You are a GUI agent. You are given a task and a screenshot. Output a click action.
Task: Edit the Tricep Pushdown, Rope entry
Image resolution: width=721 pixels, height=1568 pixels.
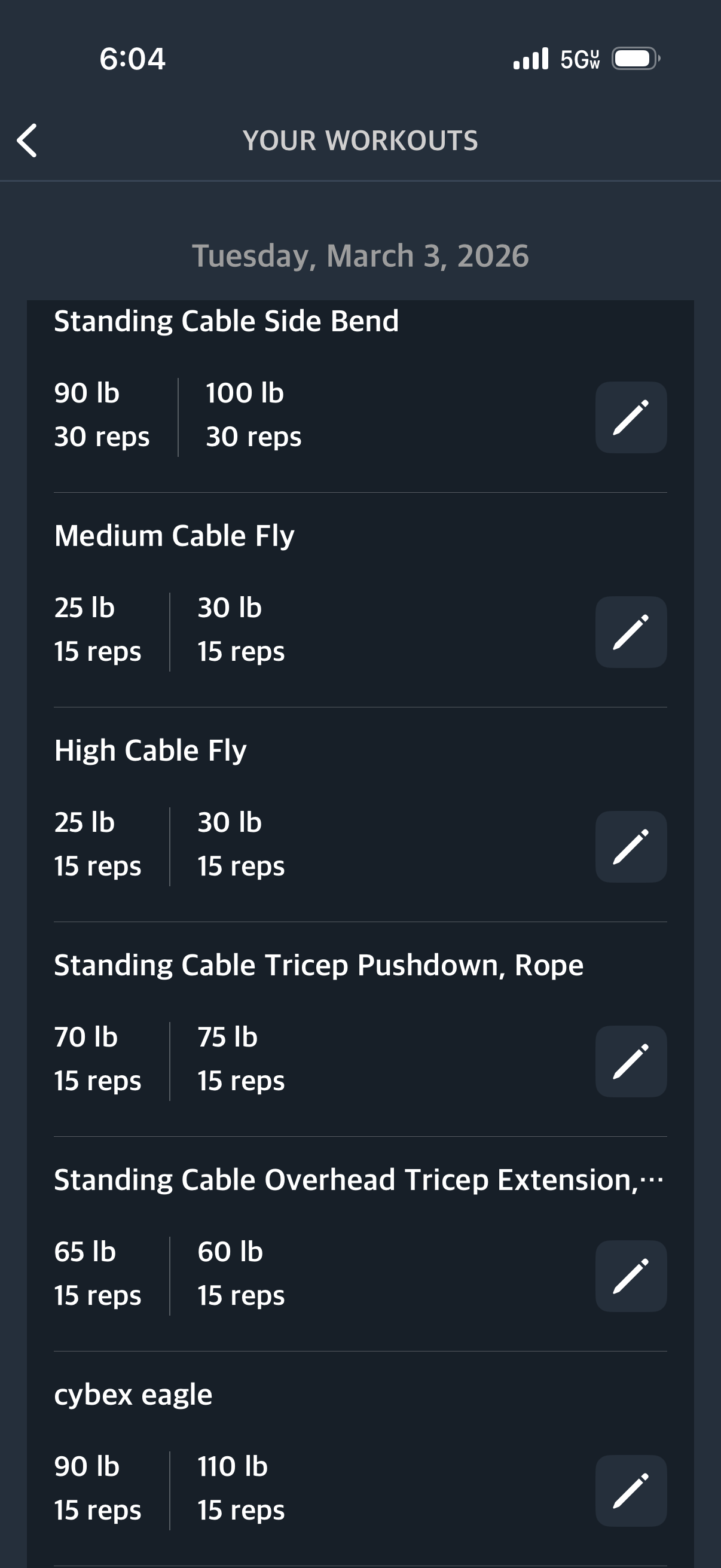click(630, 1061)
